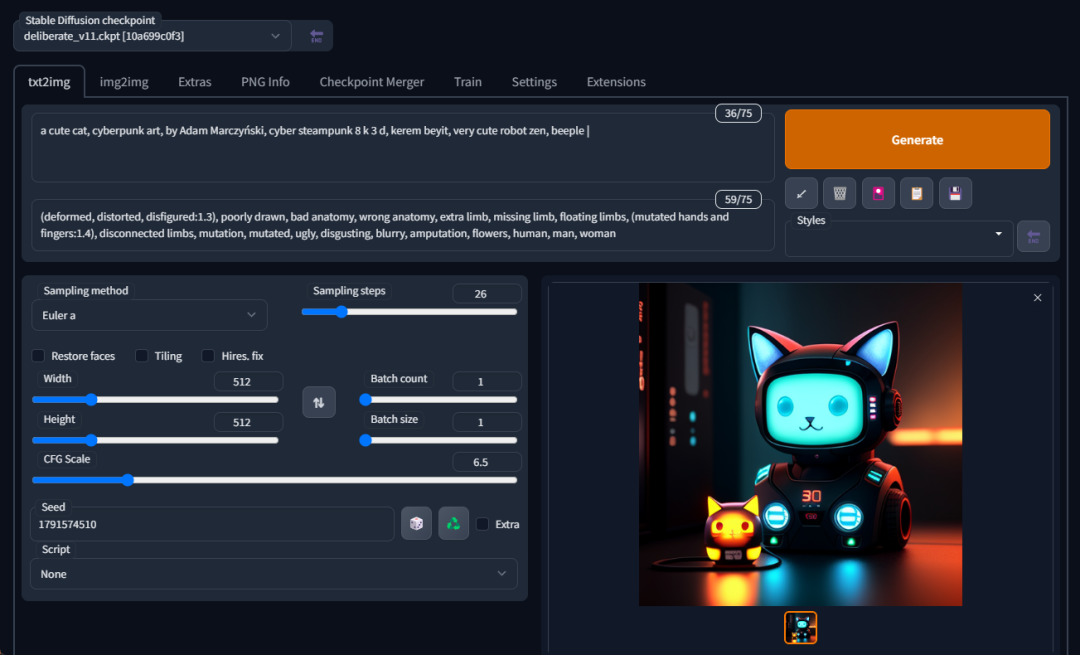Screen dimensions: 1080x655
Task: Select the generated image thumbnail below preview
Action: pos(800,627)
